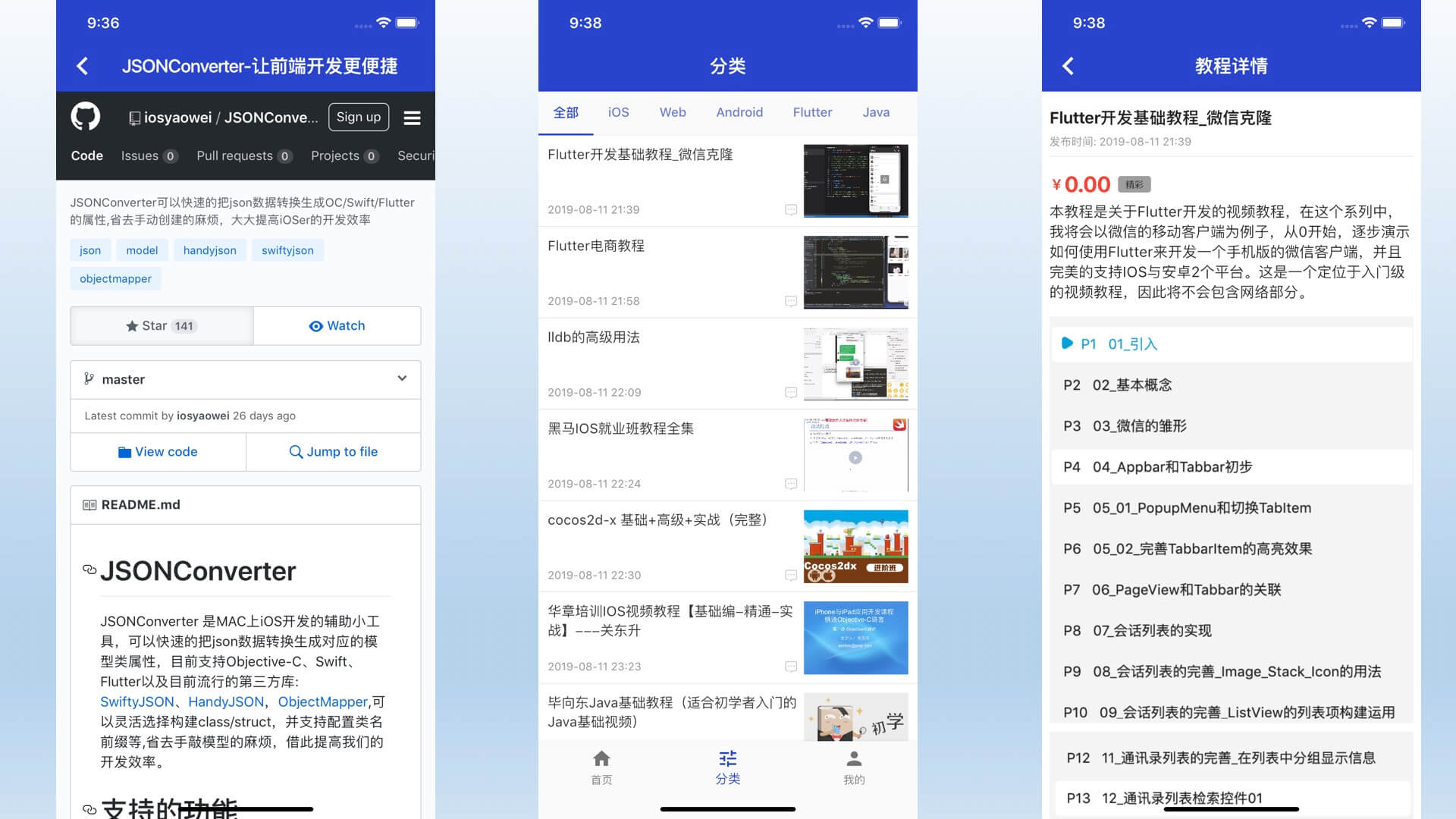
Task: Open the SwiftyJSON link in README
Action: click(x=136, y=702)
